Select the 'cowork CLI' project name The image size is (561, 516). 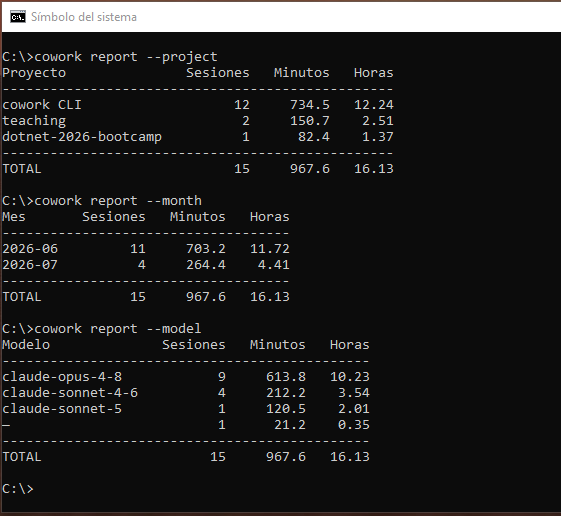click(42, 105)
